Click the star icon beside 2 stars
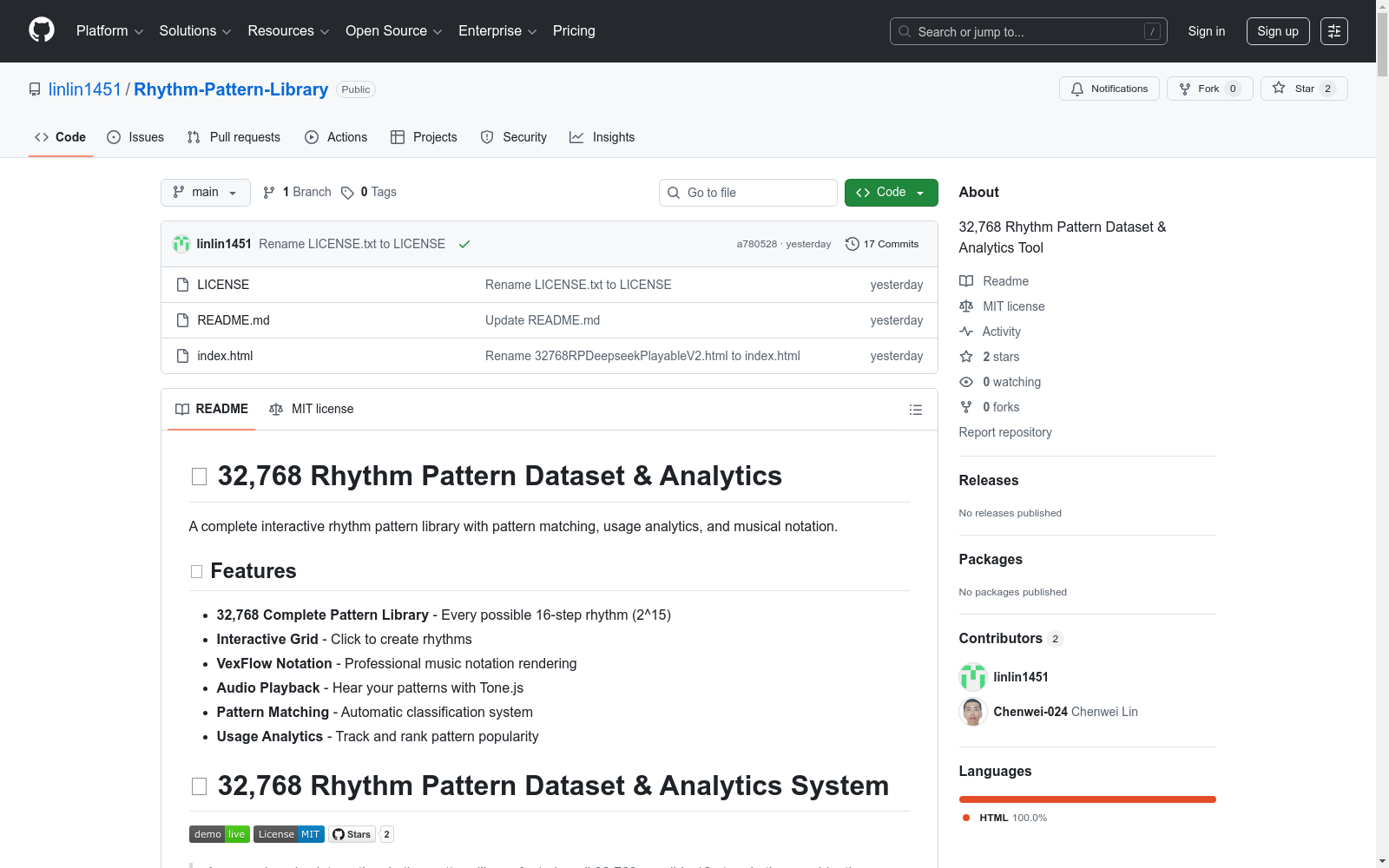 (966, 357)
